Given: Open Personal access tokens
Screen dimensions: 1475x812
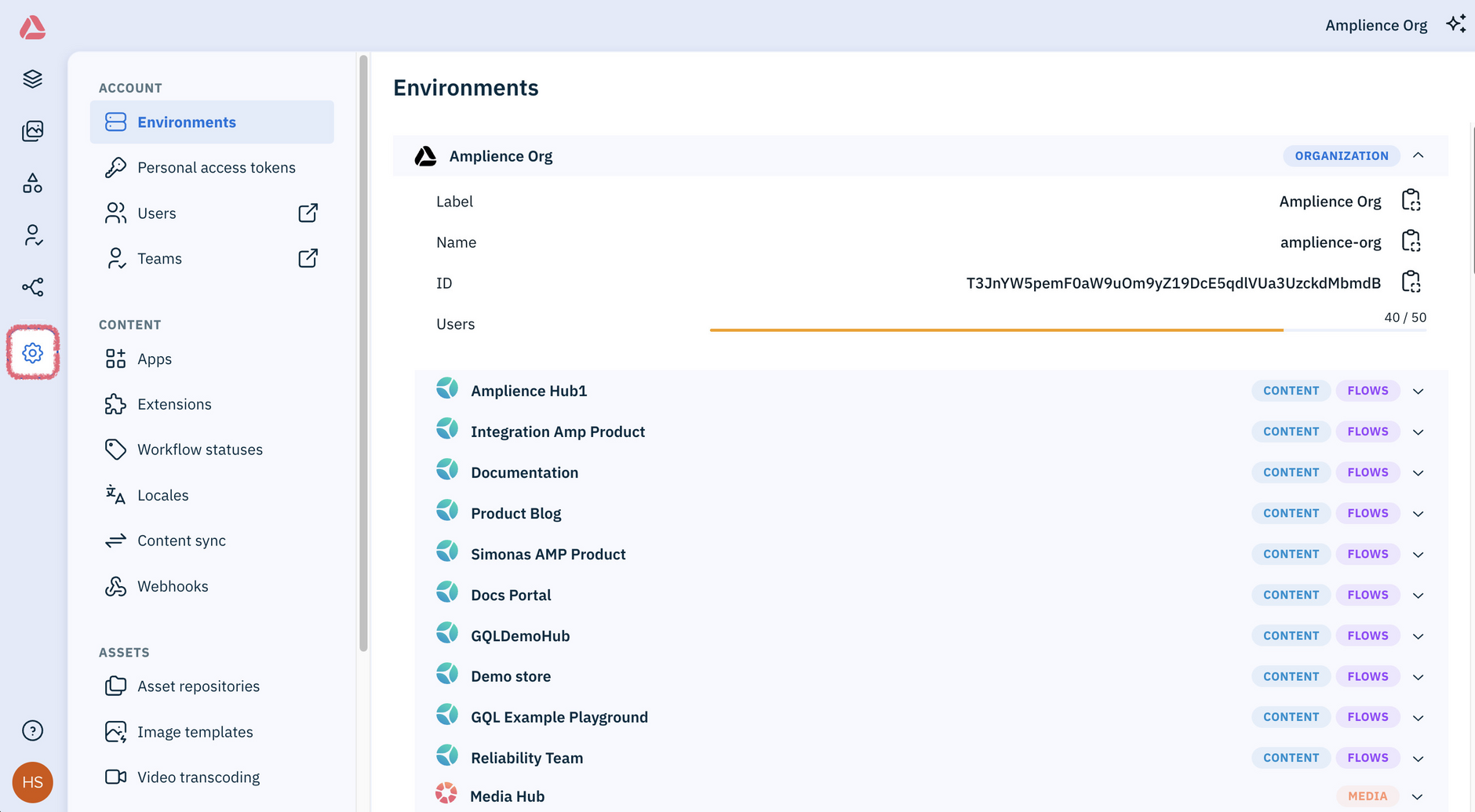Looking at the screenshot, I should (x=212, y=167).
